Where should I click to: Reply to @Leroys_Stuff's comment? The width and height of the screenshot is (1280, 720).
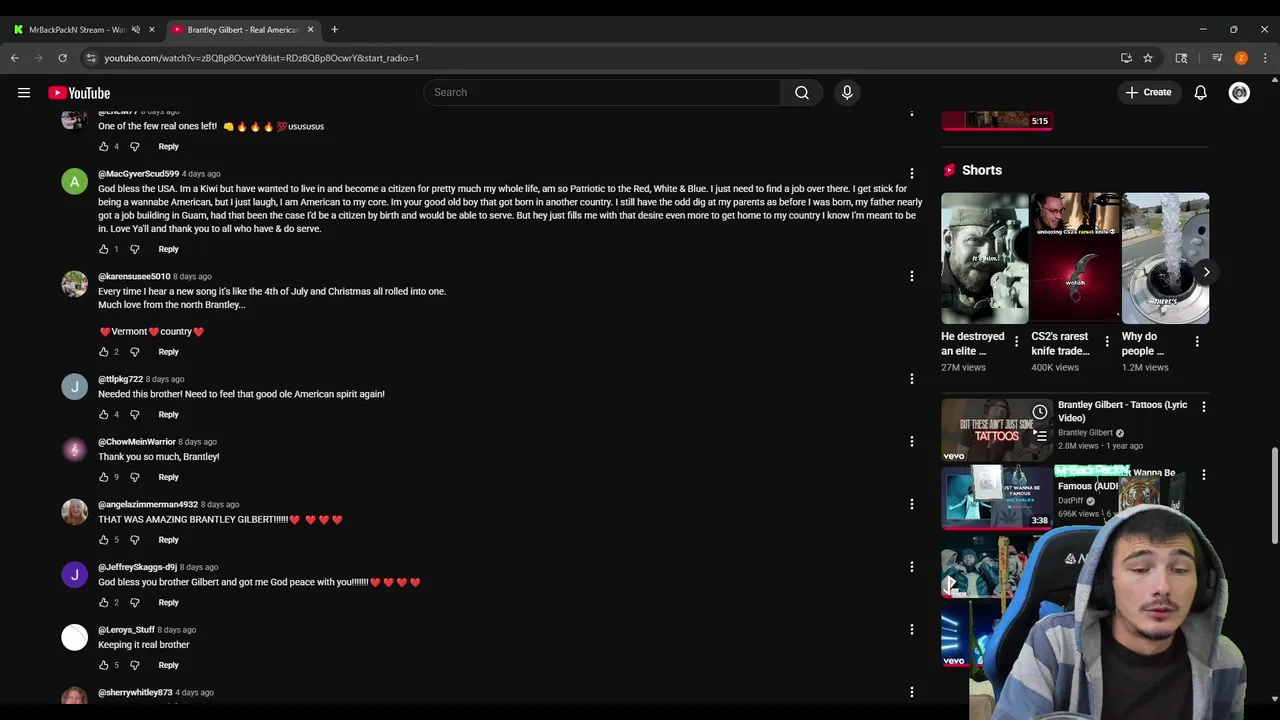(168, 665)
